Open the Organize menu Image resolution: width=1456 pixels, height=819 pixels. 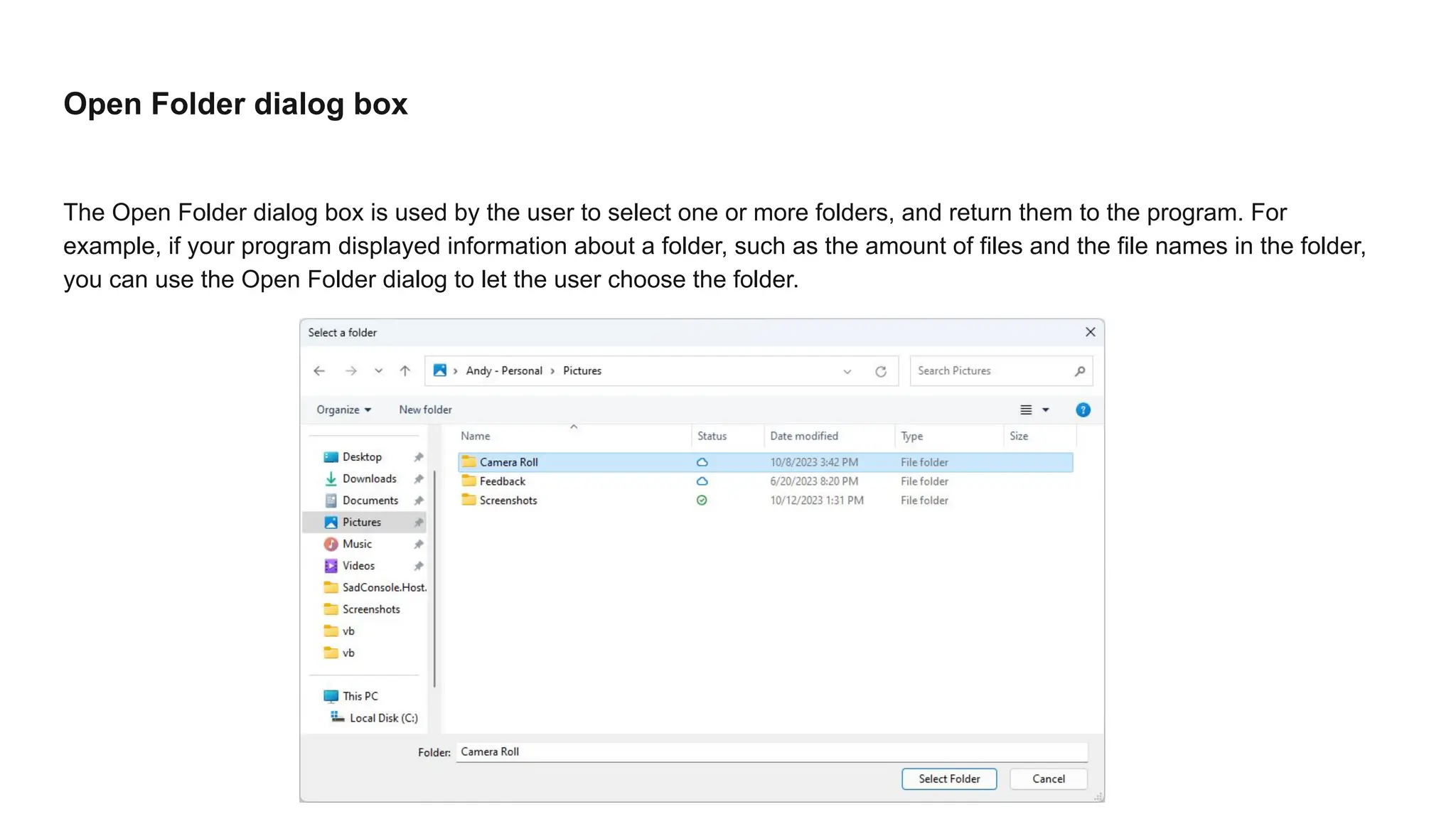tap(343, 410)
